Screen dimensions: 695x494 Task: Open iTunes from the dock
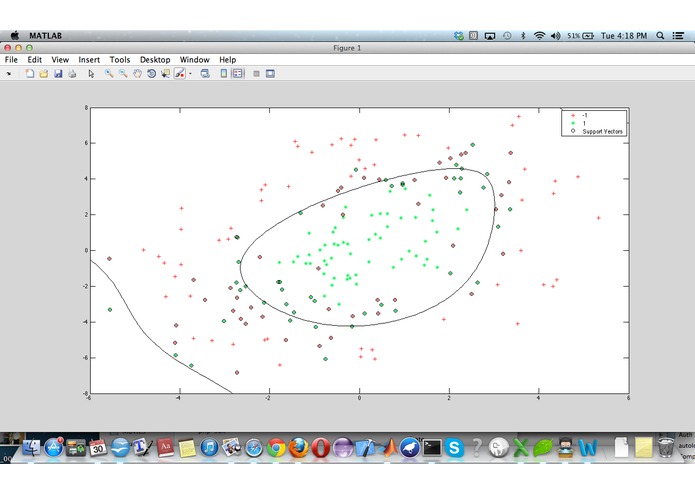[x=209, y=447]
